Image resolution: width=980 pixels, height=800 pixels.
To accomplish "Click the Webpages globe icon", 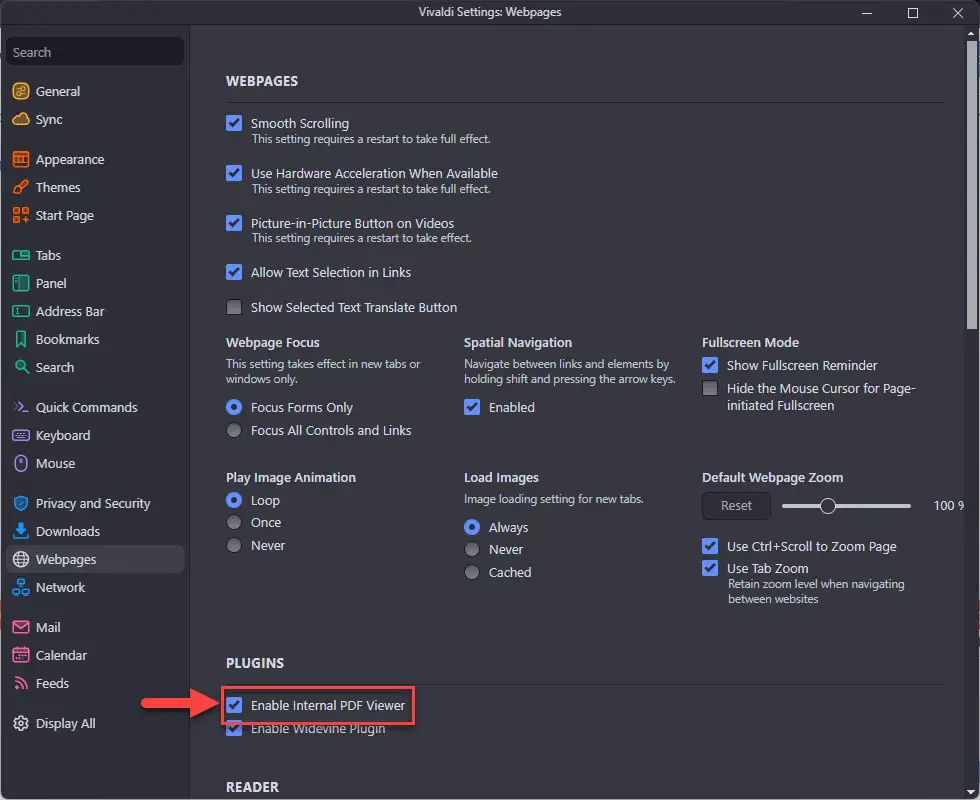I will (21, 559).
